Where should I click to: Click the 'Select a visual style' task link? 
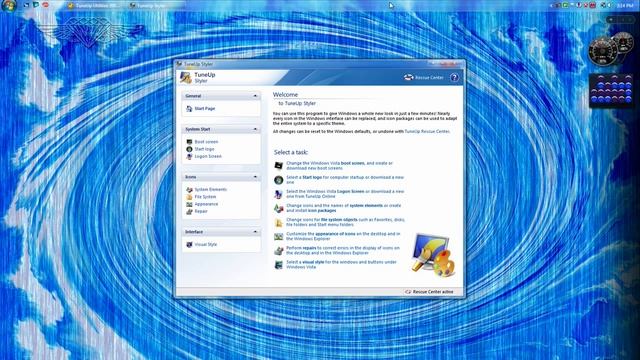point(341,264)
